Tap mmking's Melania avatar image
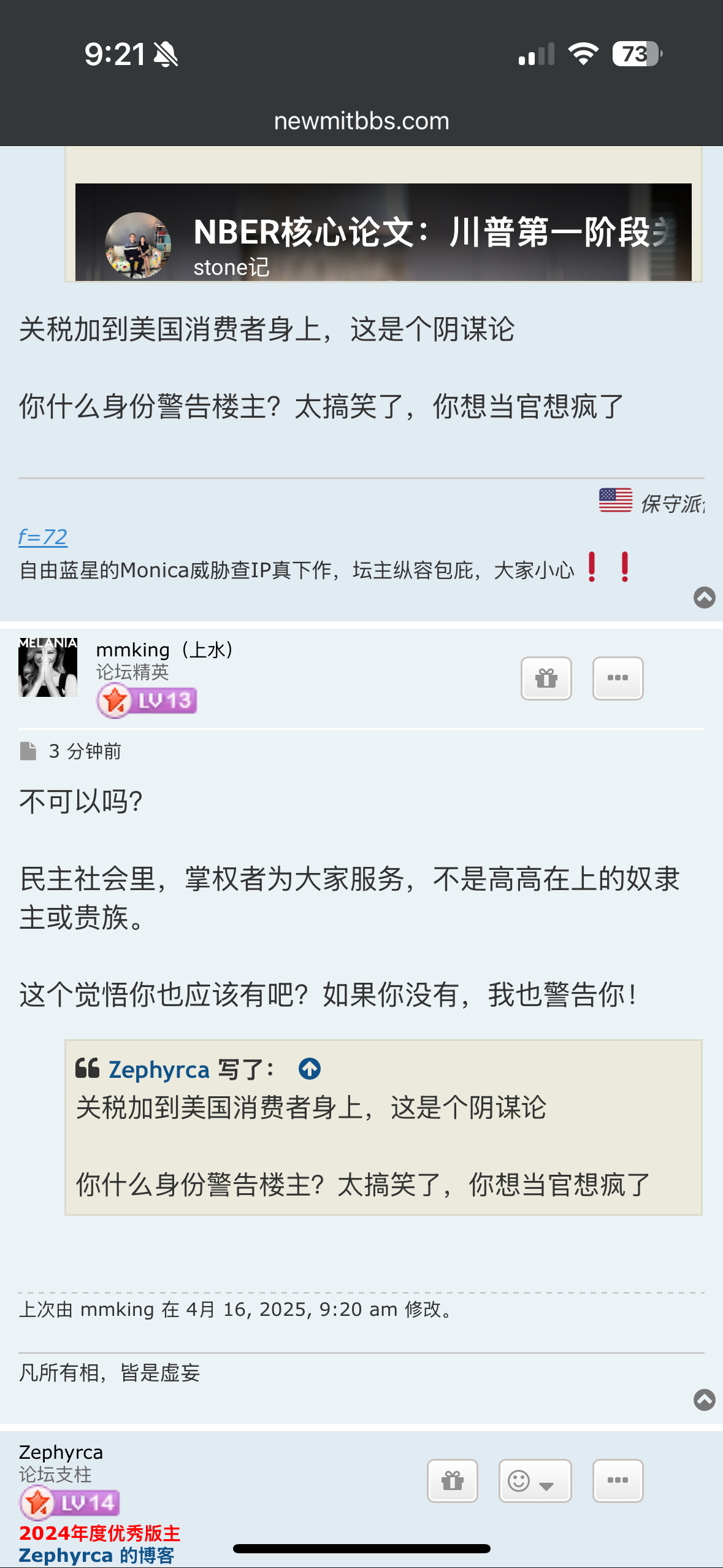This screenshot has width=723, height=1568. pos(48,667)
